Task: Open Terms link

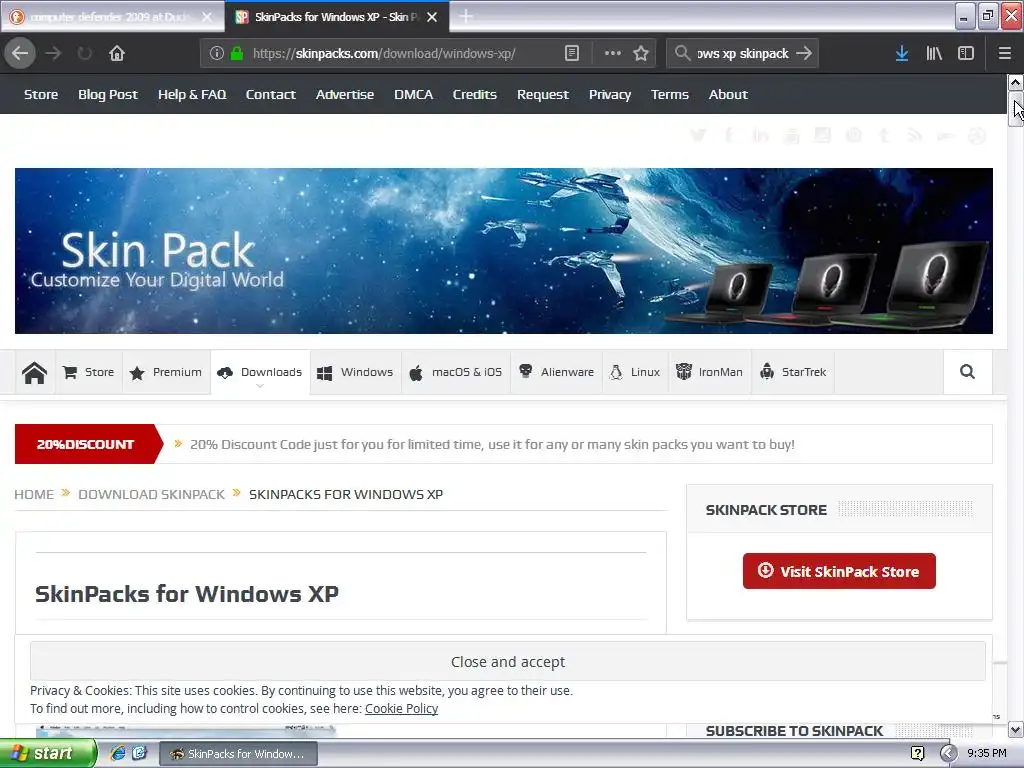Action: click(x=669, y=95)
